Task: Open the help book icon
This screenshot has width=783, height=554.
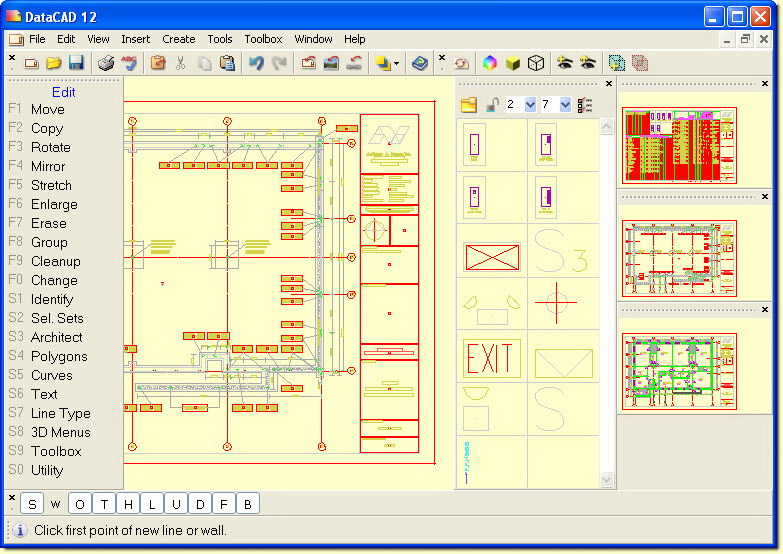Action: click(x=420, y=63)
